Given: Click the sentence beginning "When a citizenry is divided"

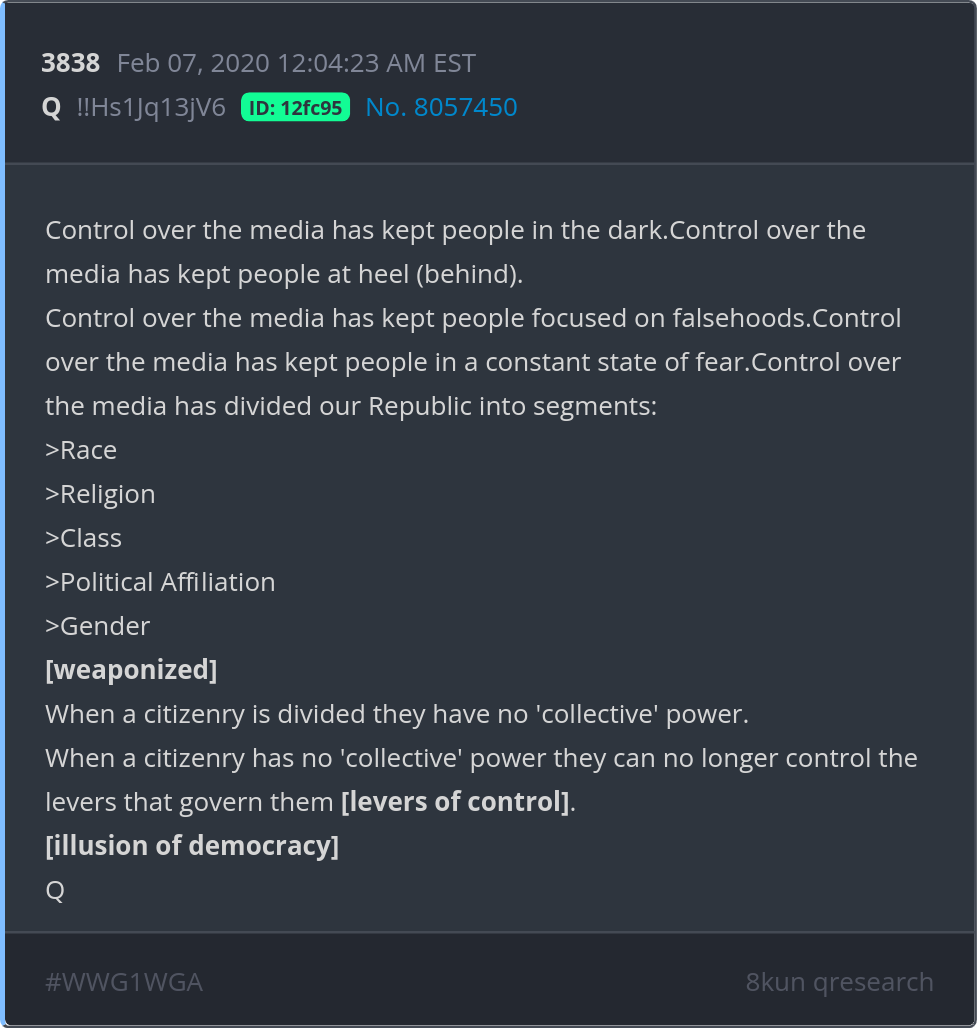Looking at the screenshot, I should [397, 714].
